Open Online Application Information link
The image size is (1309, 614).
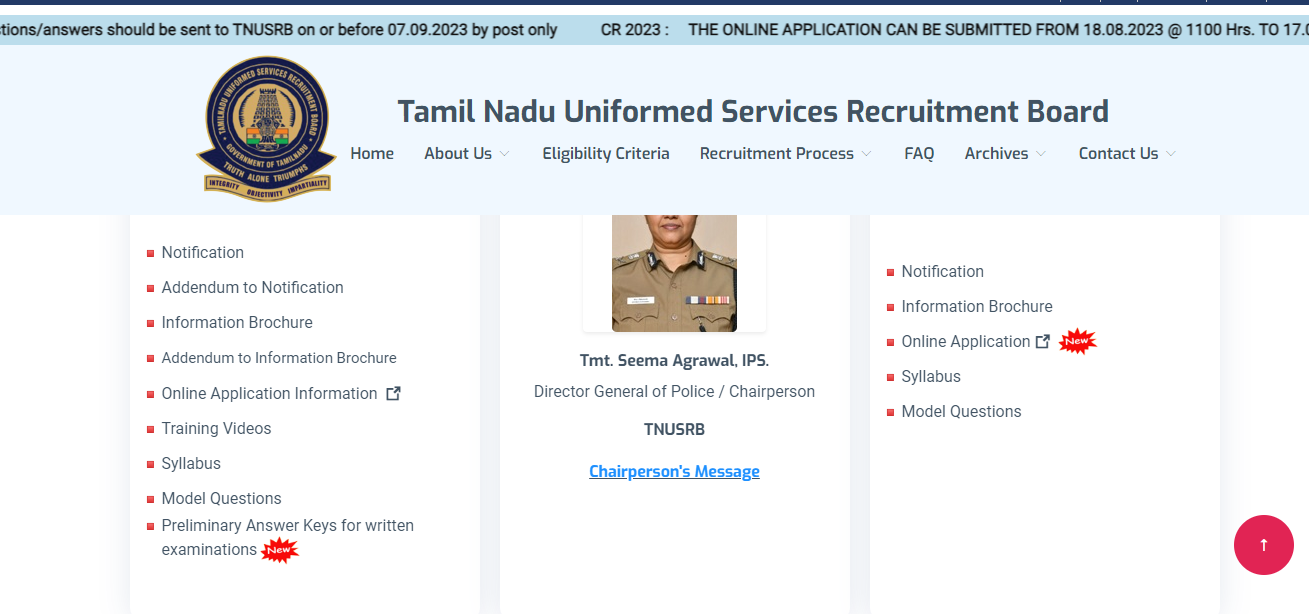click(269, 394)
